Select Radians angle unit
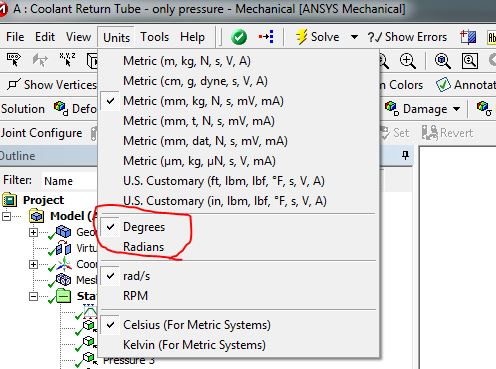This screenshot has width=496, height=369. tap(238, 247)
